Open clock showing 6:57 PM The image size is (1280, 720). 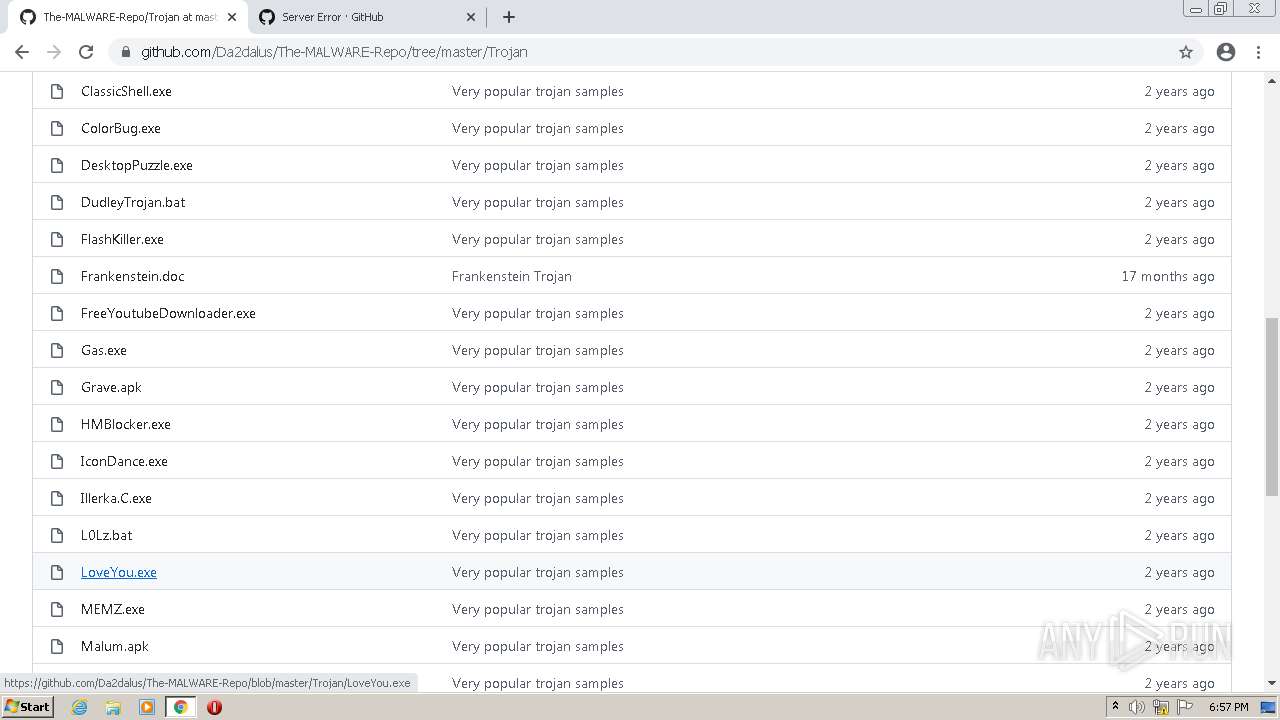pos(1229,707)
